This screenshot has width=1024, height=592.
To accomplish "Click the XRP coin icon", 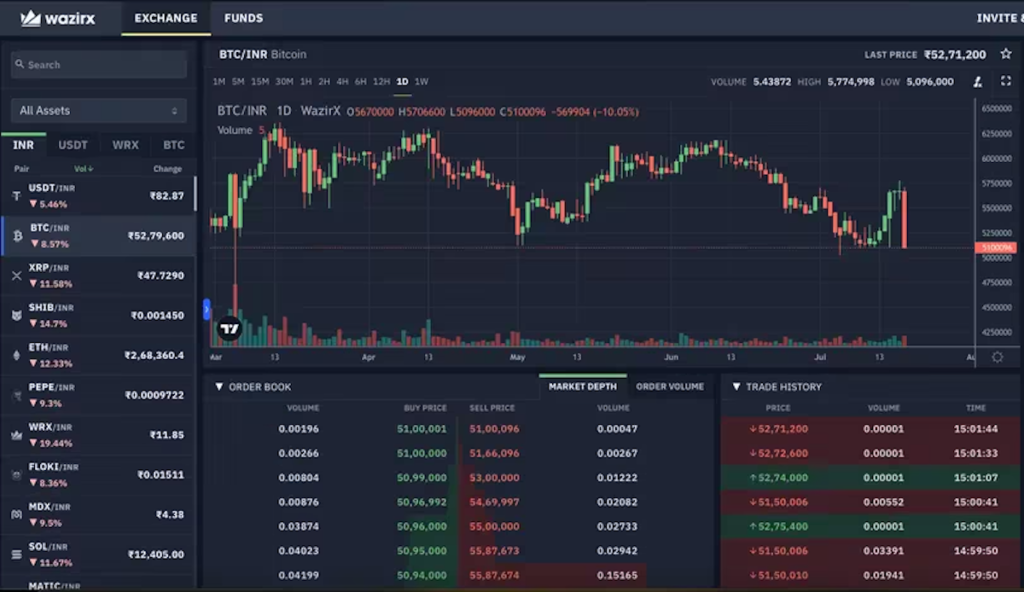I will (x=16, y=276).
